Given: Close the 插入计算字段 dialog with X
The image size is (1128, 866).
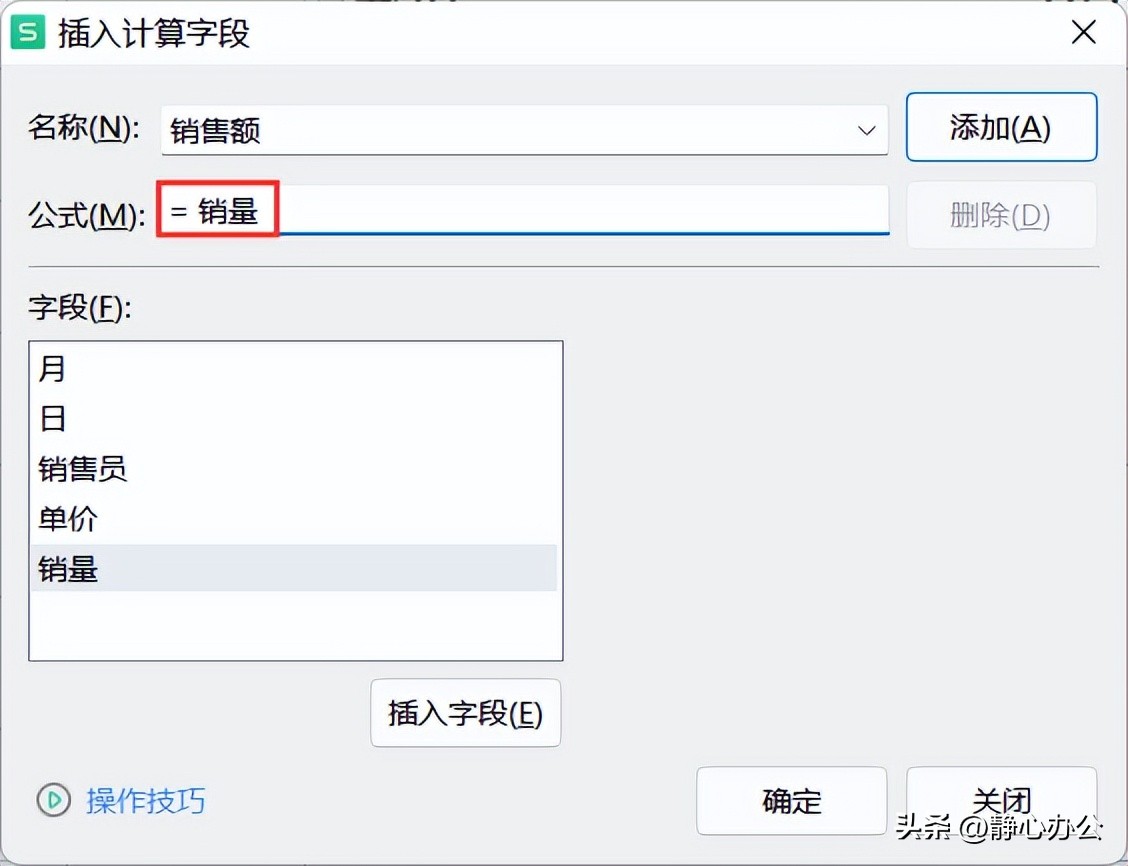Looking at the screenshot, I should point(1083,32).
